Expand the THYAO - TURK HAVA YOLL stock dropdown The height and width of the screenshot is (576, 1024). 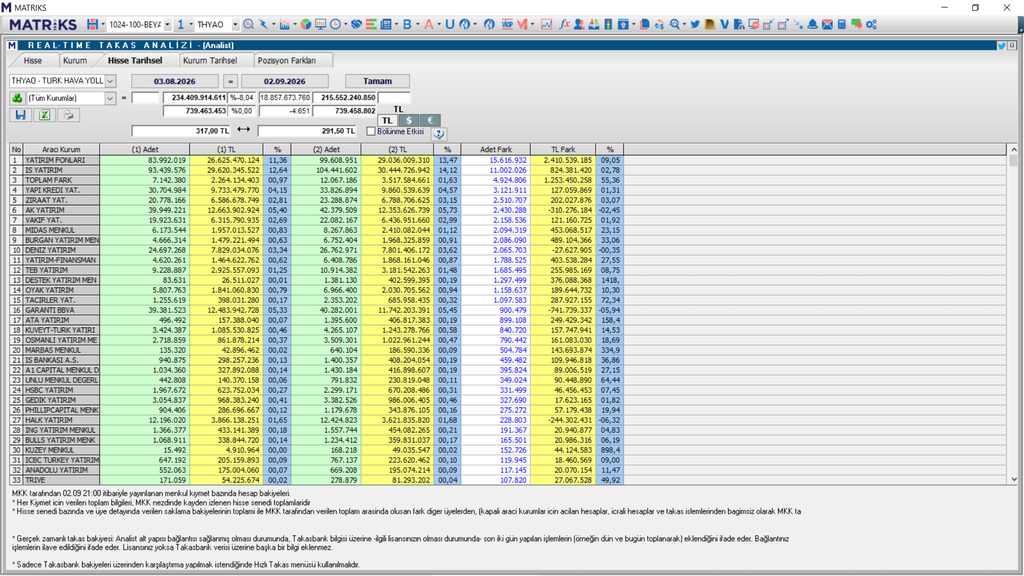point(110,80)
